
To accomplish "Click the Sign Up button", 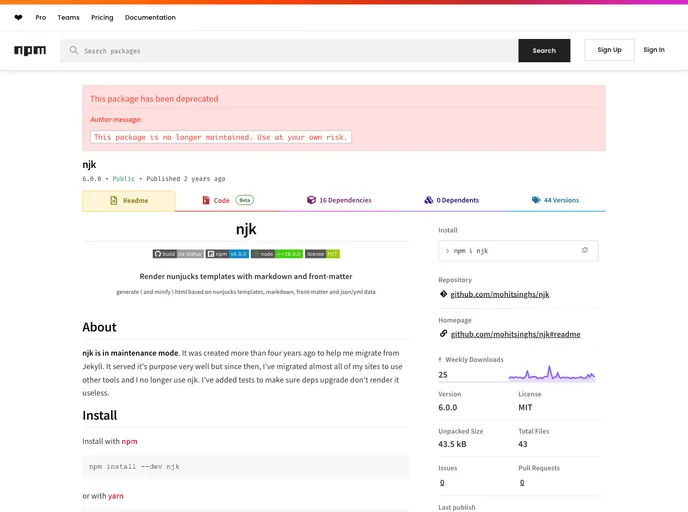I will pos(609,50).
